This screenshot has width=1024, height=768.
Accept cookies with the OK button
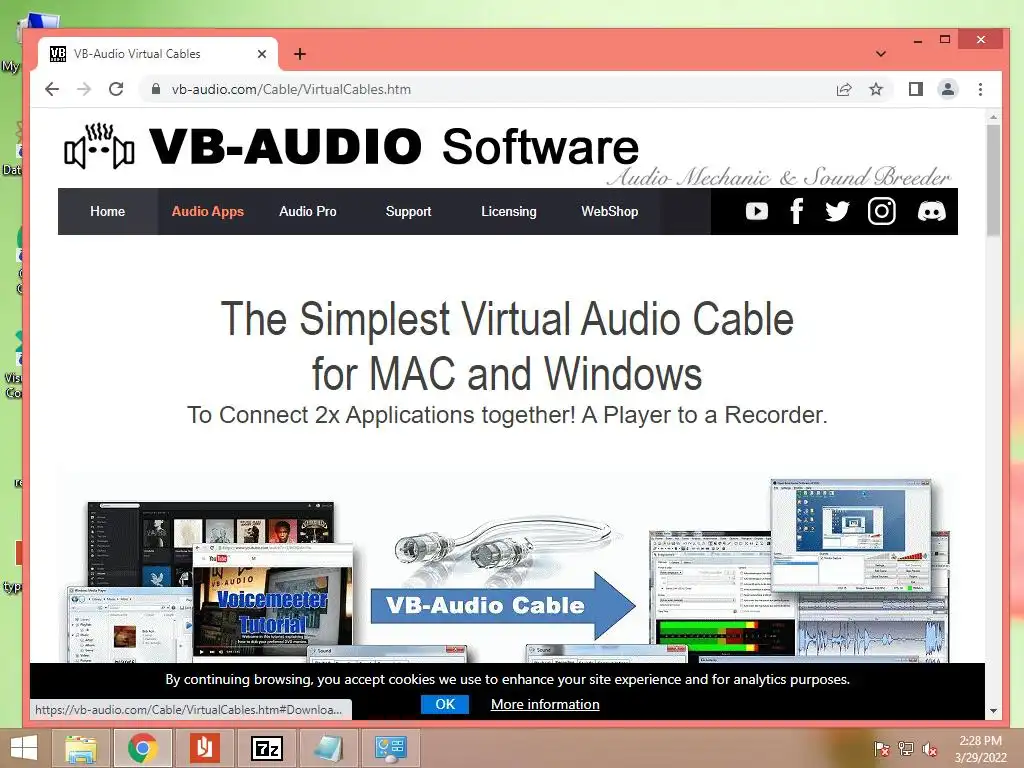tap(445, 704)
